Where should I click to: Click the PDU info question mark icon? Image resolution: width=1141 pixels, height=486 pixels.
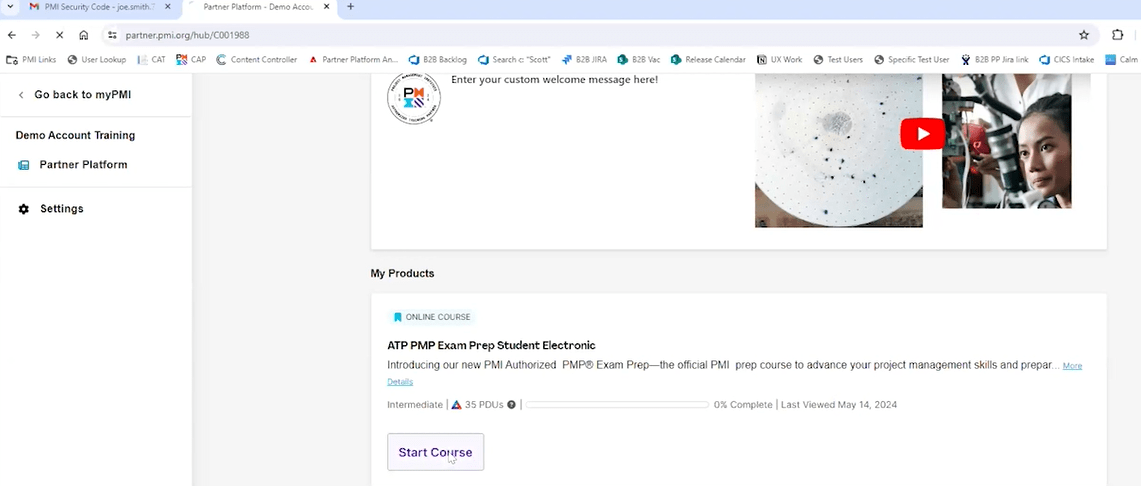pyautogui.click(x=512, y=405)
